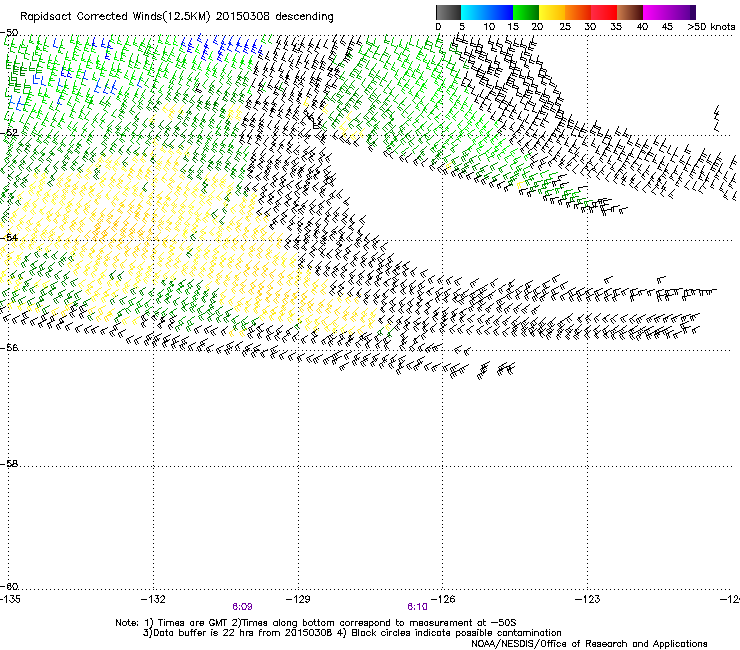Click the "-129" longitude label
This screenshot has width=740, height=650.
298,599
